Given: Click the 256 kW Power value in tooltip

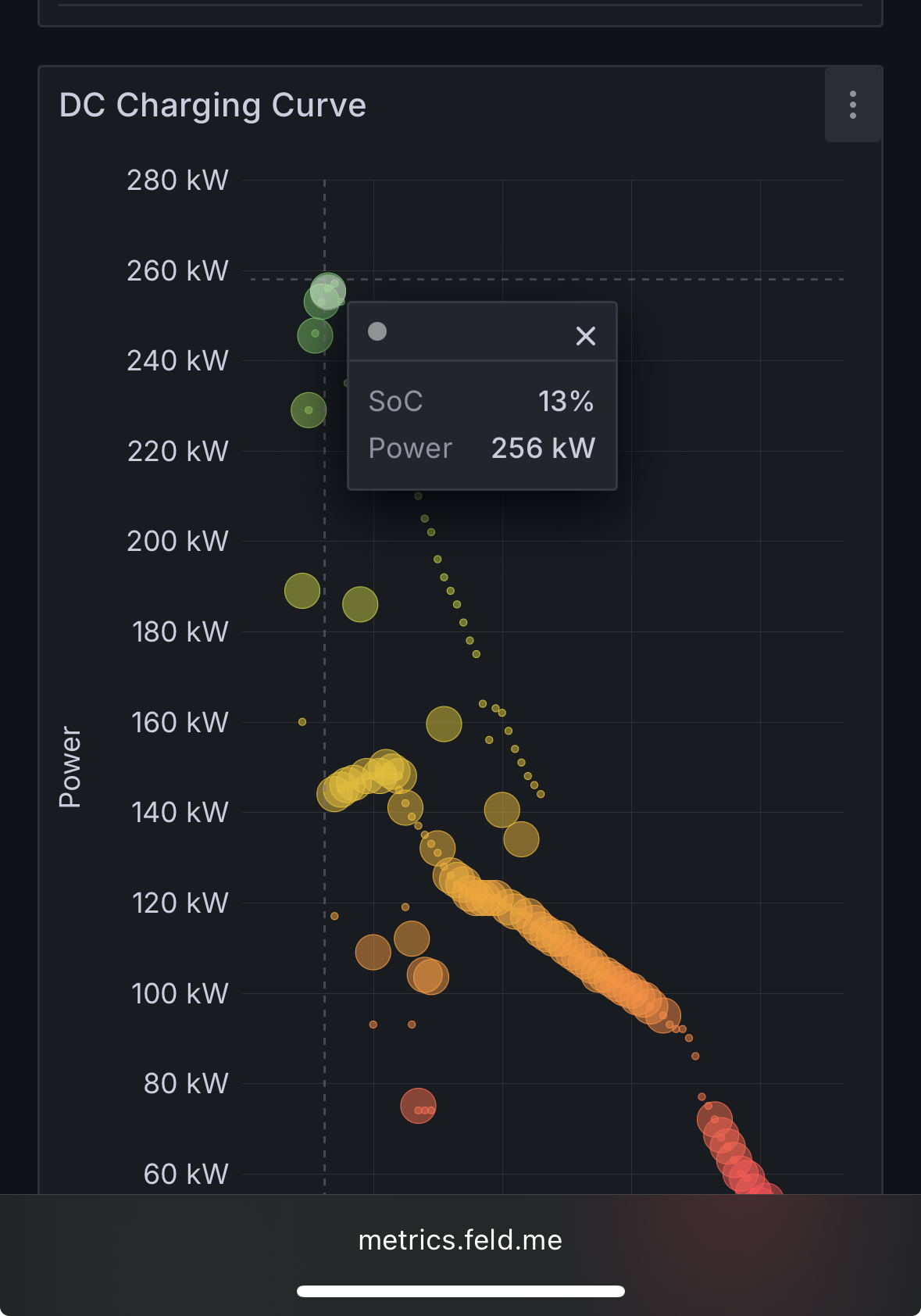Looking at the screenshot, I should coord(543,449).
